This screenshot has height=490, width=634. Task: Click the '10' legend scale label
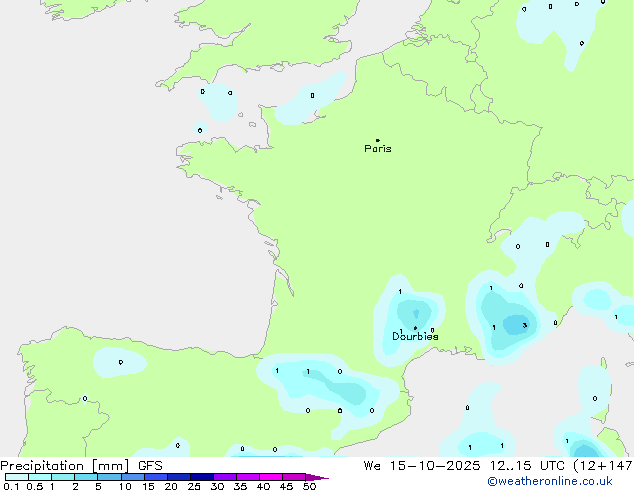coord(125,486)
